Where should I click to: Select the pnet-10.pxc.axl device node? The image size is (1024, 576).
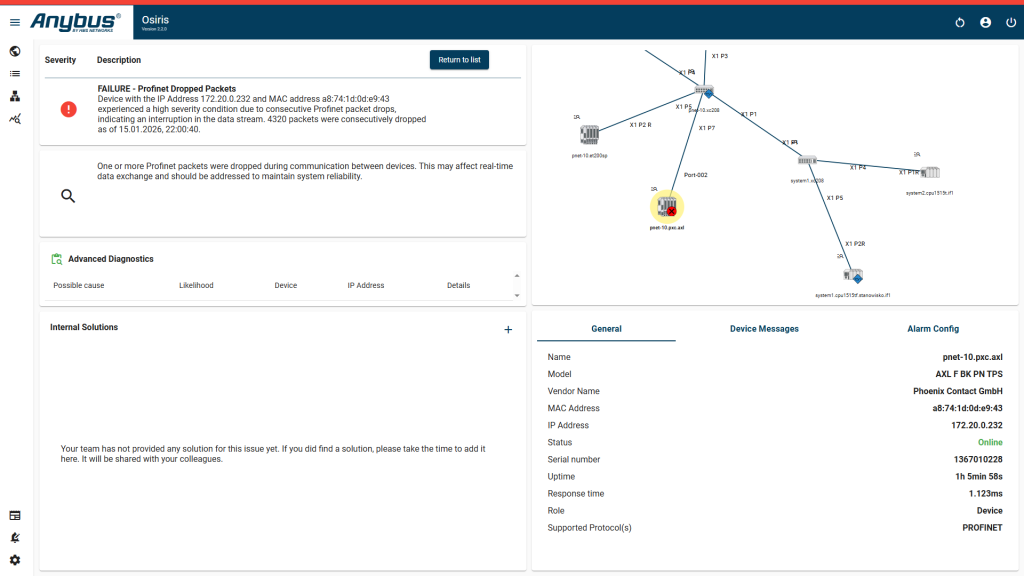click(x=667, y=207)
